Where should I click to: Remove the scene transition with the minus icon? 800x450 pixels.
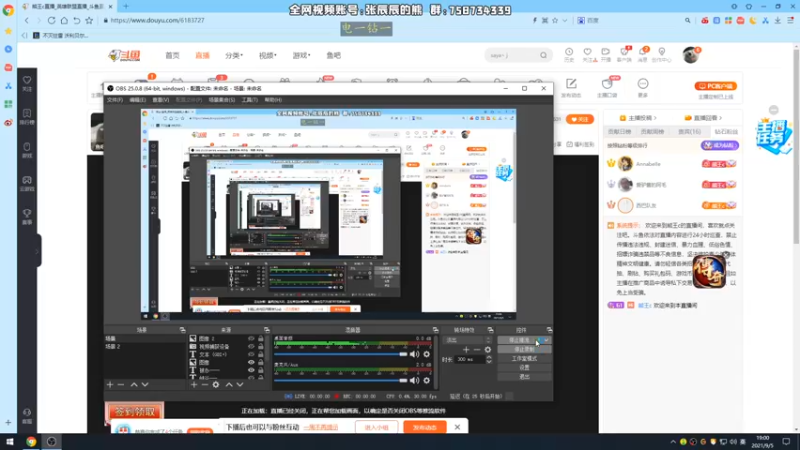pos(477,350)
